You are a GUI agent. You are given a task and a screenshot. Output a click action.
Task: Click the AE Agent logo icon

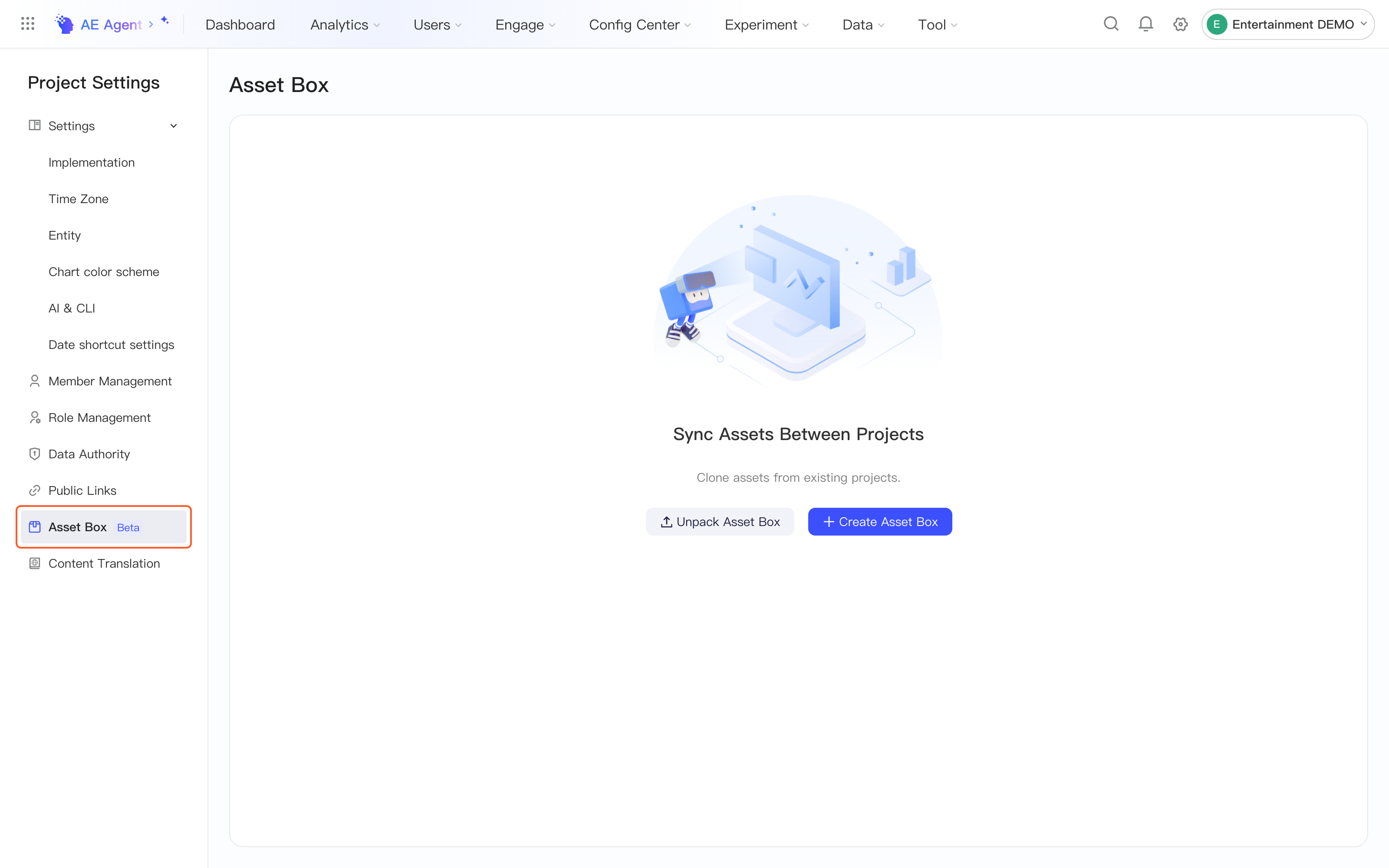[64, 24]
